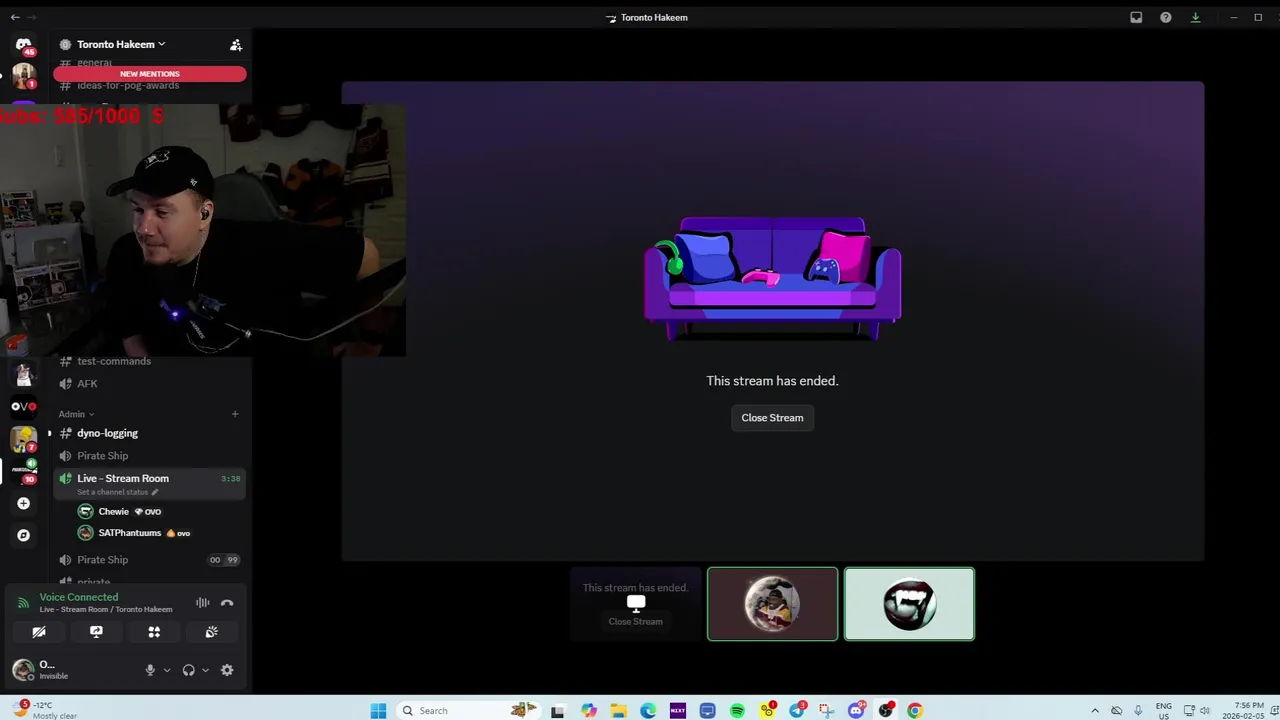
Task: Jump to New Mentions banner
Action: coord(150,74)
